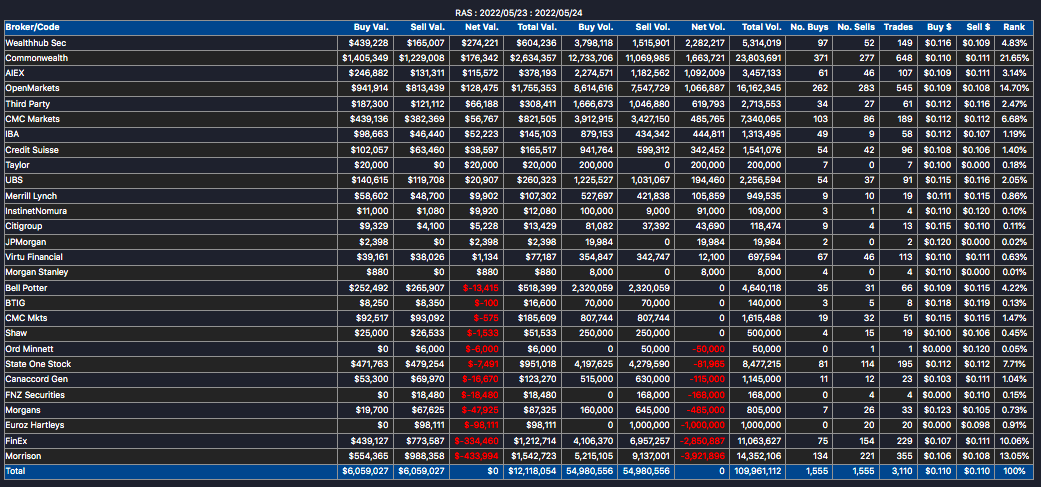Click the No. Sells column header
Viewport: 1041px width, 487px height.
tap(856, 27)
